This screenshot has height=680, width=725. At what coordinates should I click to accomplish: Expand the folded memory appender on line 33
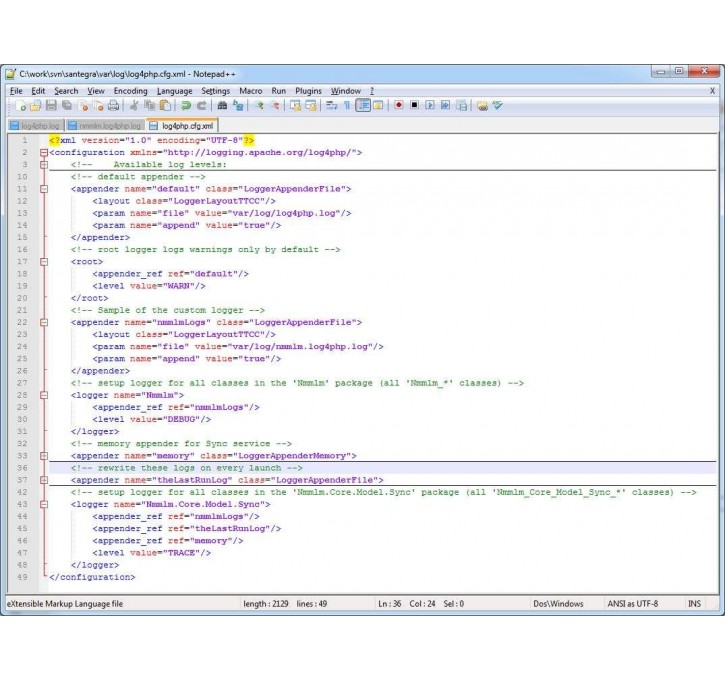[43, 455]
